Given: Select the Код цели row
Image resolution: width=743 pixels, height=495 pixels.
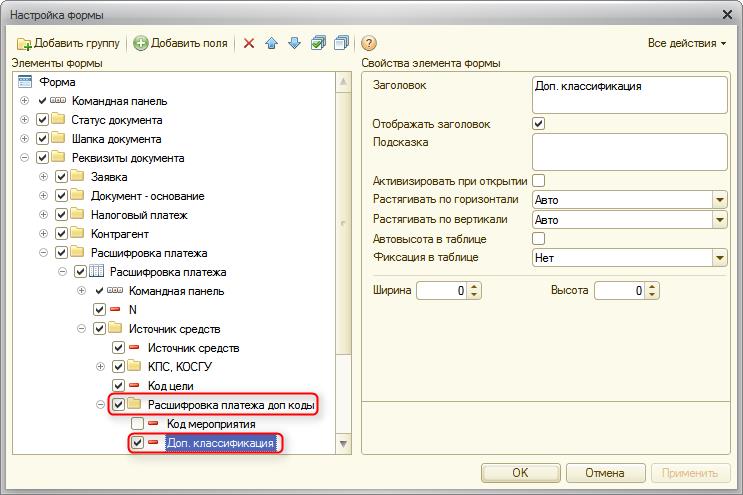Looking at the screenshot, I should [x=170, y=386].
